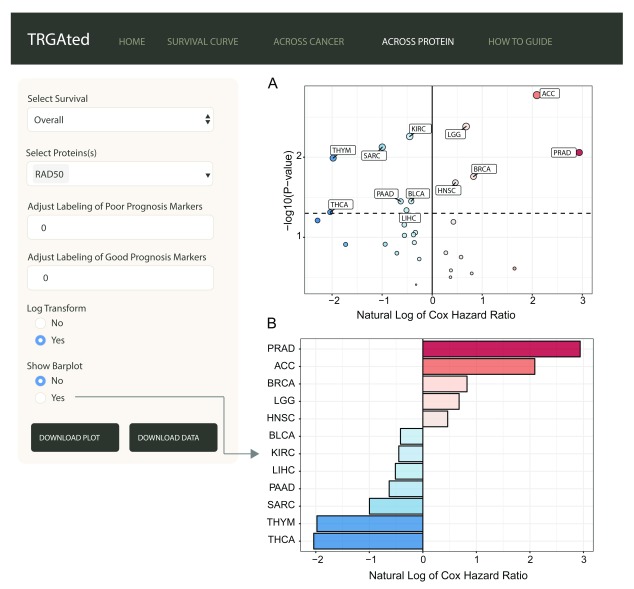634x589 pixels.
Task: Select Yes for Show Barplot
Action: pyautogui.click(x=40, y=398)
